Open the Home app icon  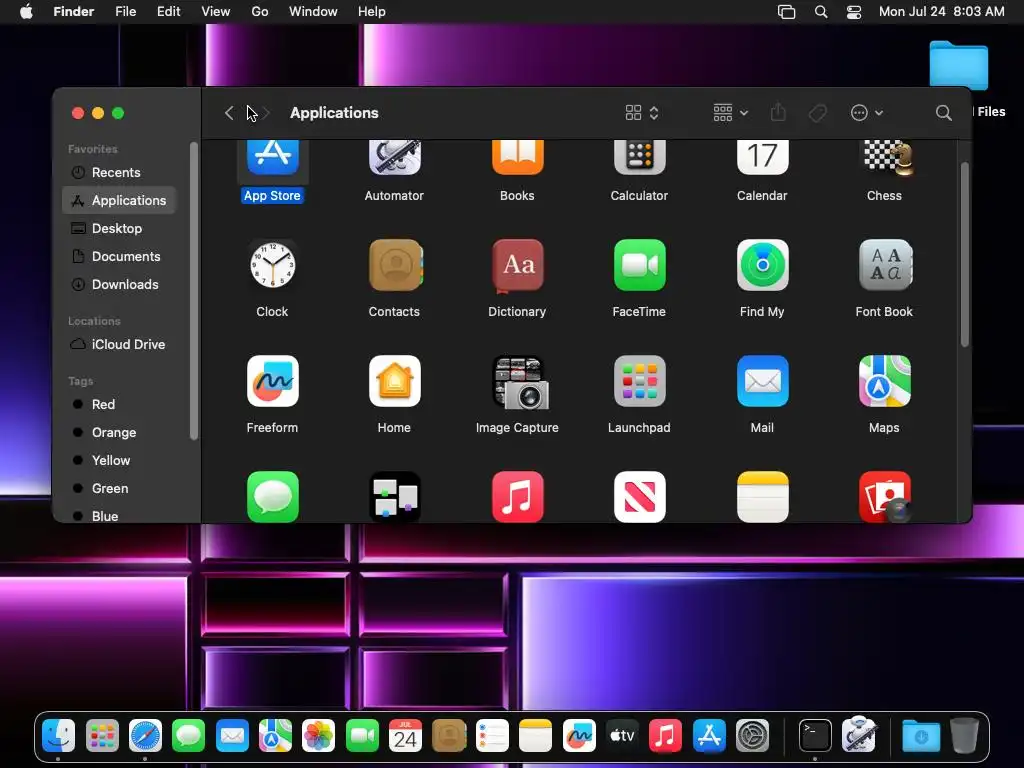394,381
